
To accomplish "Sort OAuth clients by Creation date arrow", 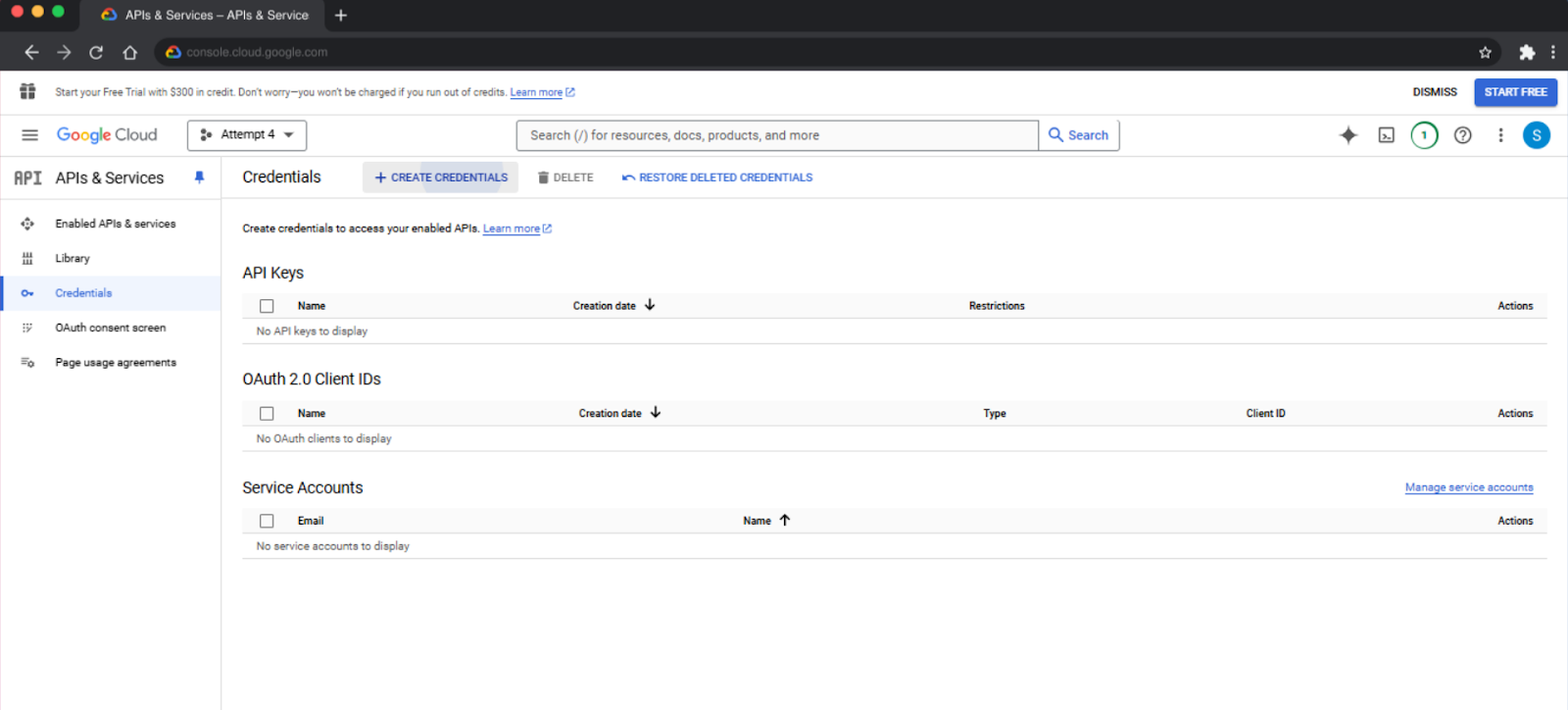I will coord(656,413).
